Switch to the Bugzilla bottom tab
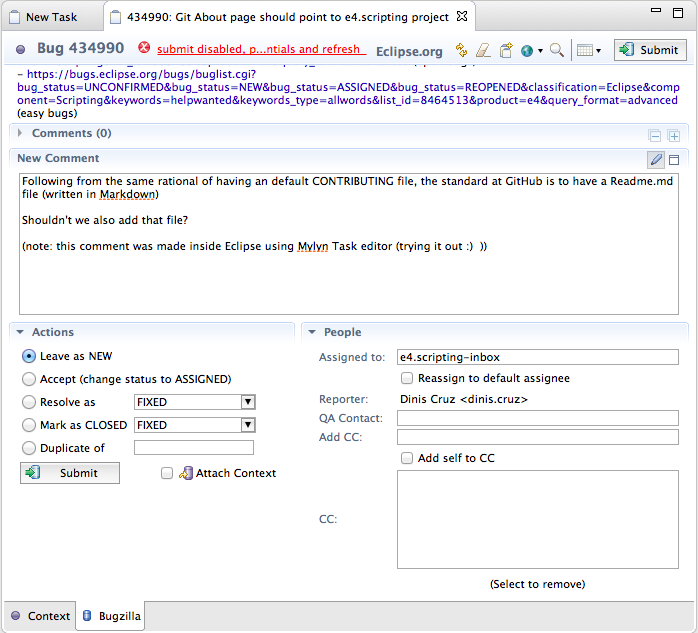 (x=111, y=616)
